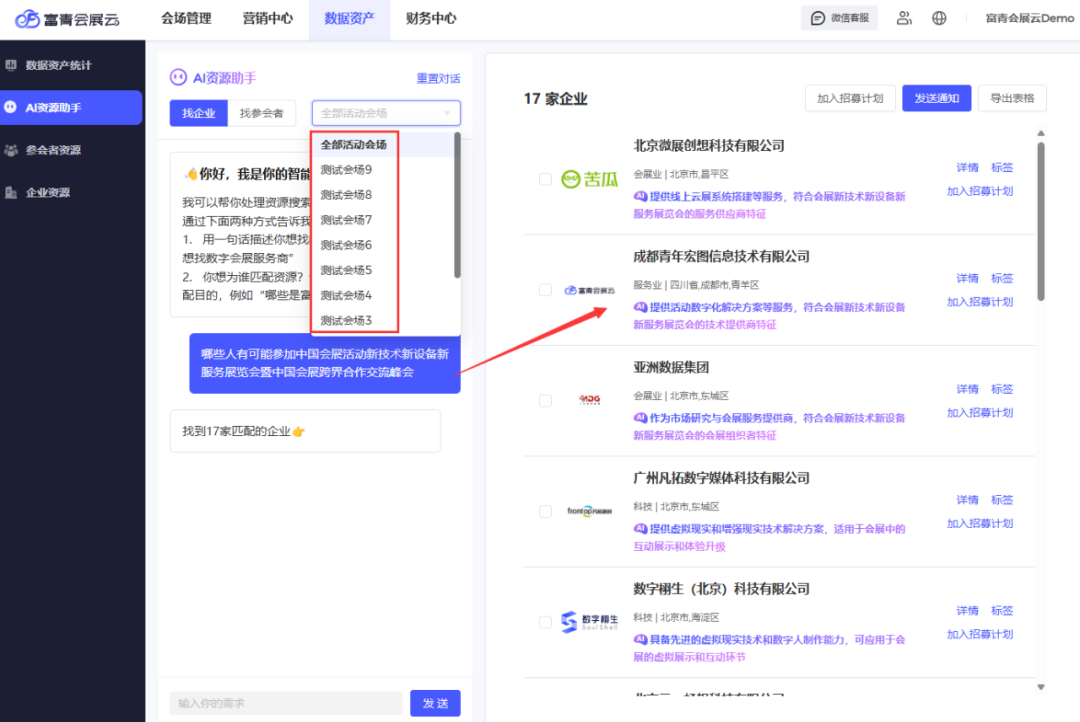Open the 财务中心 top menu

tap(431, 19)
